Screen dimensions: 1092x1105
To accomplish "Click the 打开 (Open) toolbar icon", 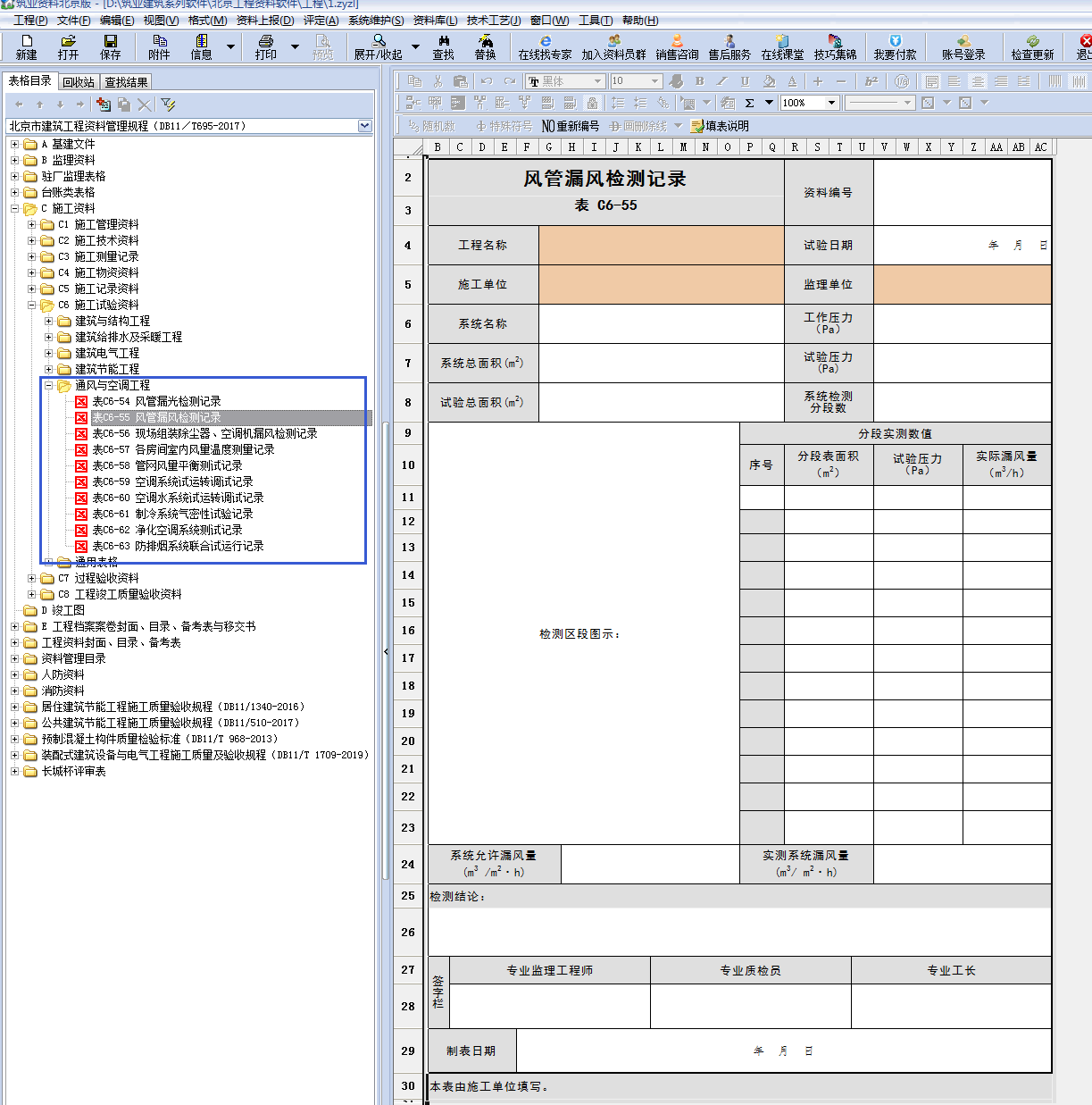I will click(x=68, y=46).
